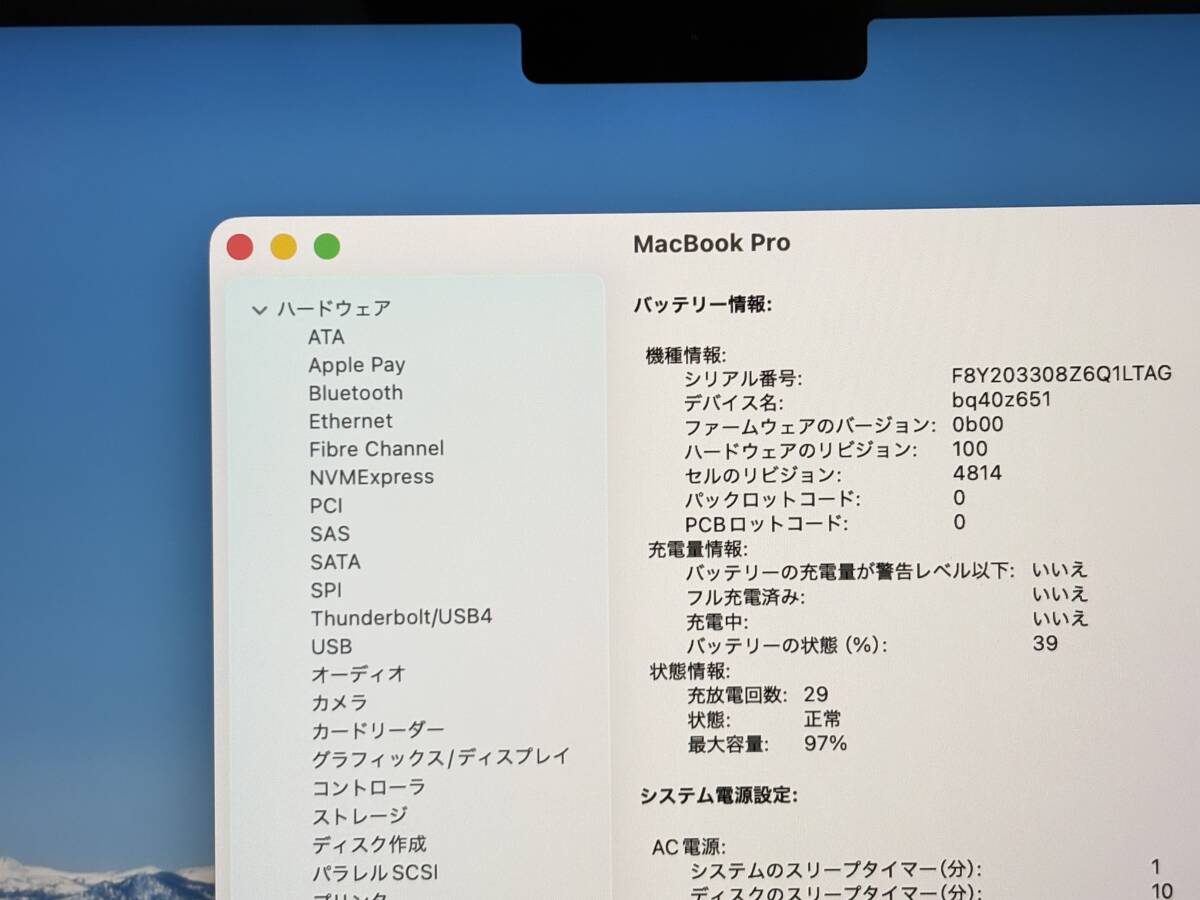1200x900 pixels.
Task: Click the red close window button
Action: tap(240, 247)
